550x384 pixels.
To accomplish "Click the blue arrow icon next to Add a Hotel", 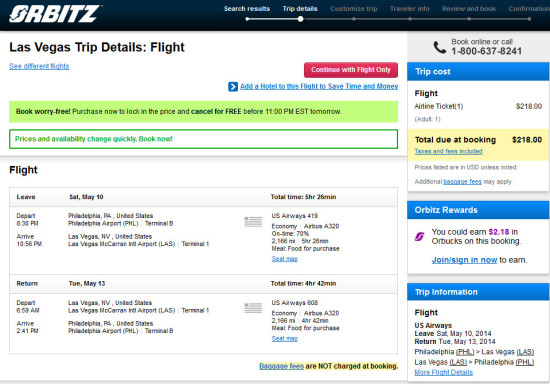I will (x=233, y=86).
